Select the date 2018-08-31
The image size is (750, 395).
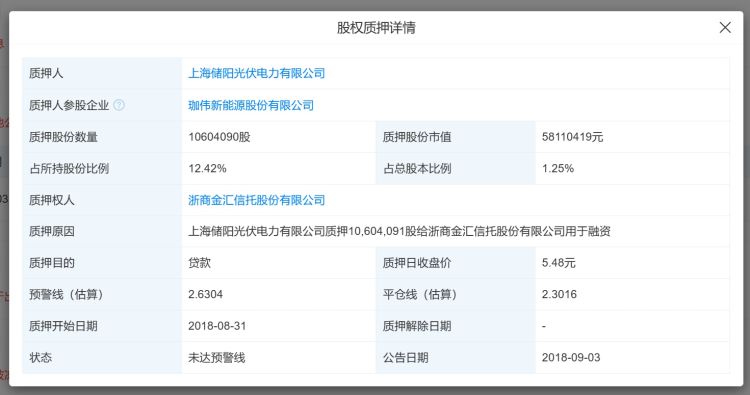[217, 326]
